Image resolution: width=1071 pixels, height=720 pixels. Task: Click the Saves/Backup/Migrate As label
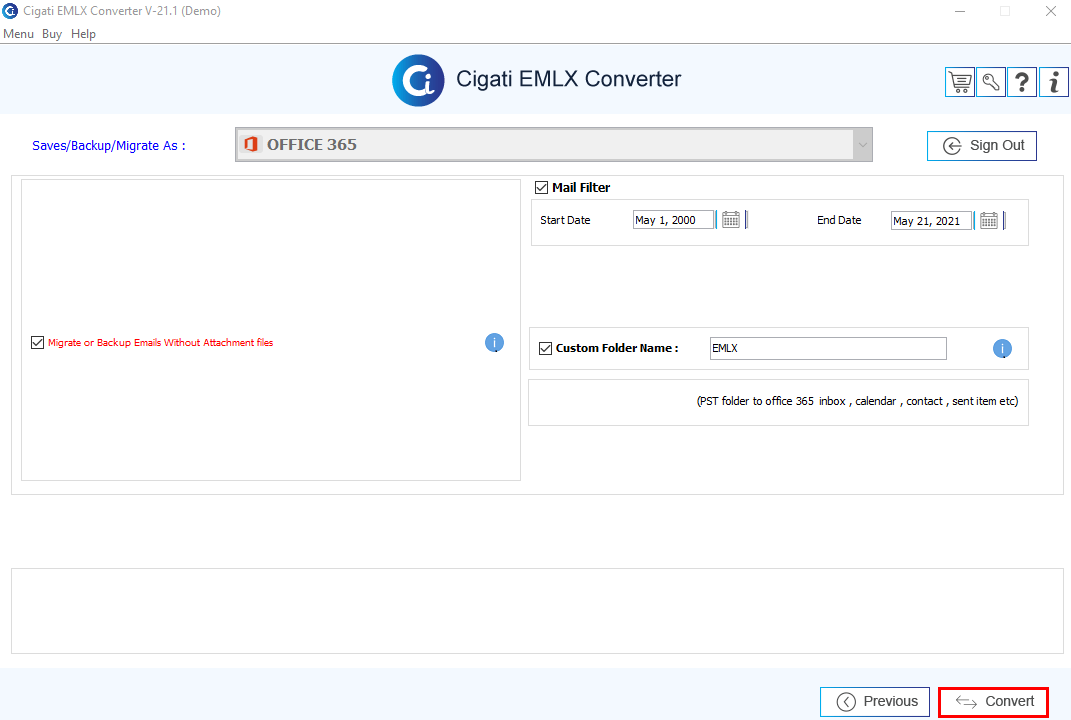tap(109, 146)
